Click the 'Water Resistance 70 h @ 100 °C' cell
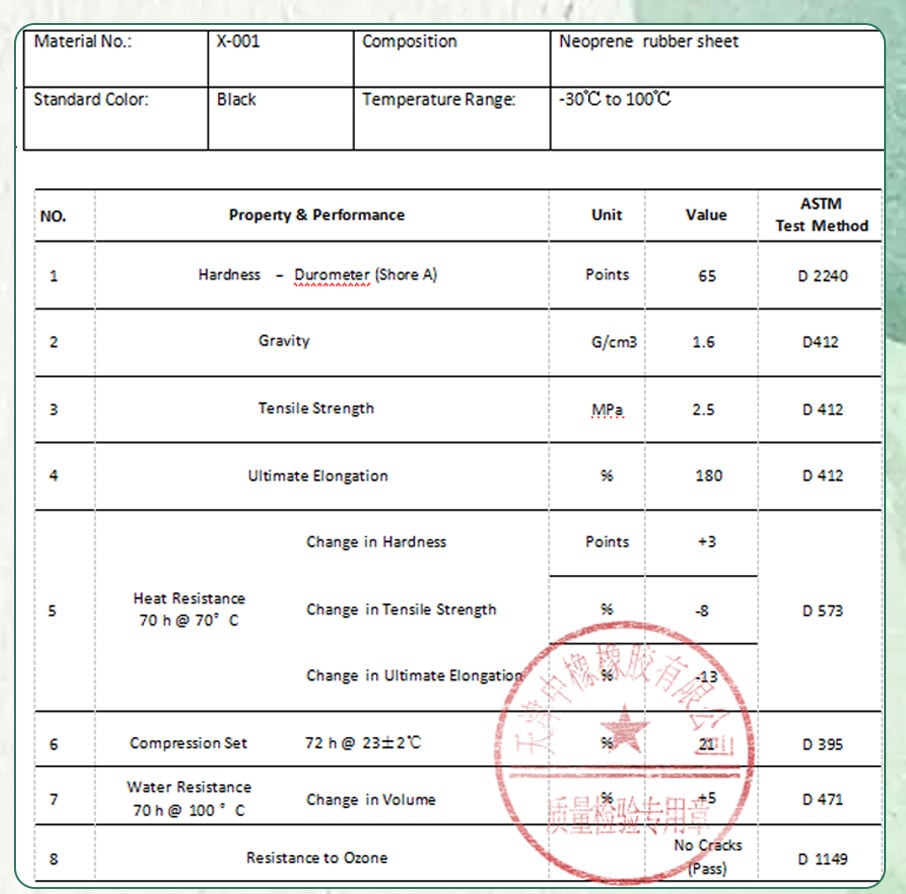 [189, 799]
